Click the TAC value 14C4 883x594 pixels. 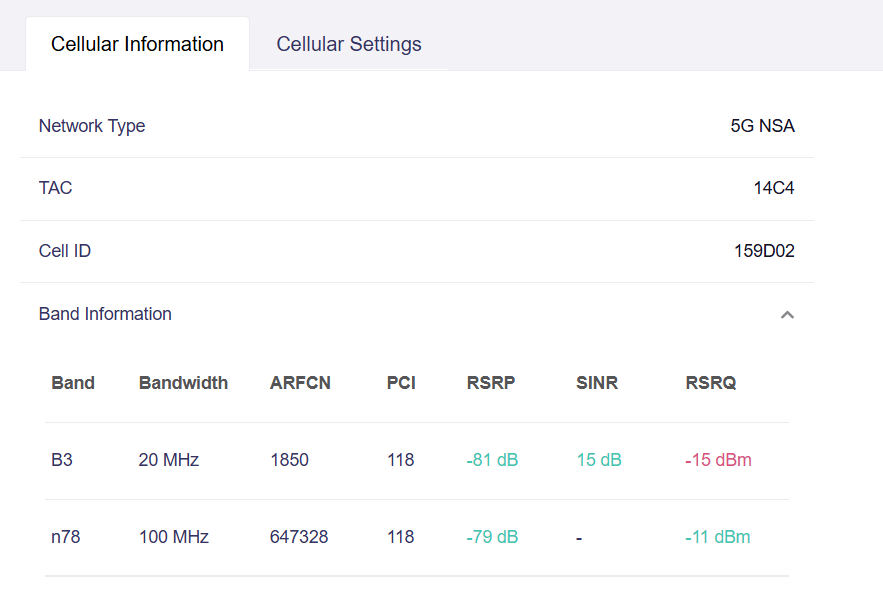point(774,188)
